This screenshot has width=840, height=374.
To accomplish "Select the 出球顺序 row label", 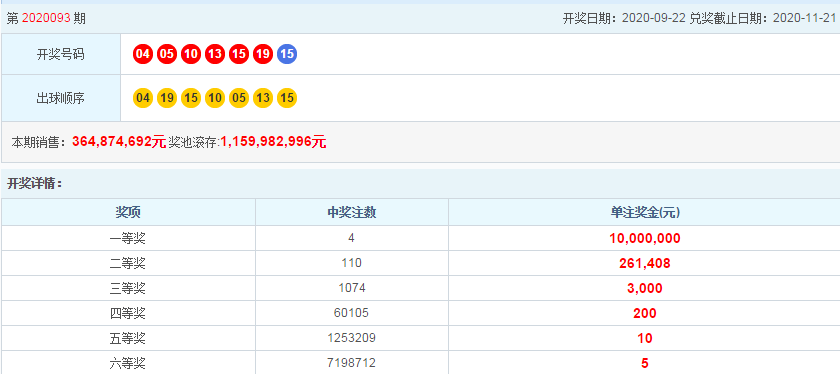I will [61, 98].
